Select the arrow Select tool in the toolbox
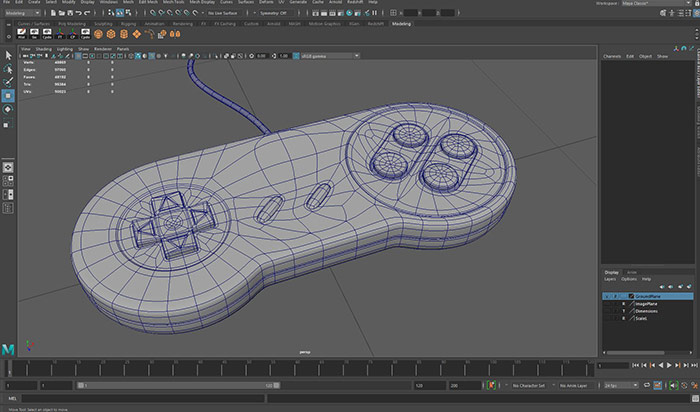 click(x=8, y=55)
